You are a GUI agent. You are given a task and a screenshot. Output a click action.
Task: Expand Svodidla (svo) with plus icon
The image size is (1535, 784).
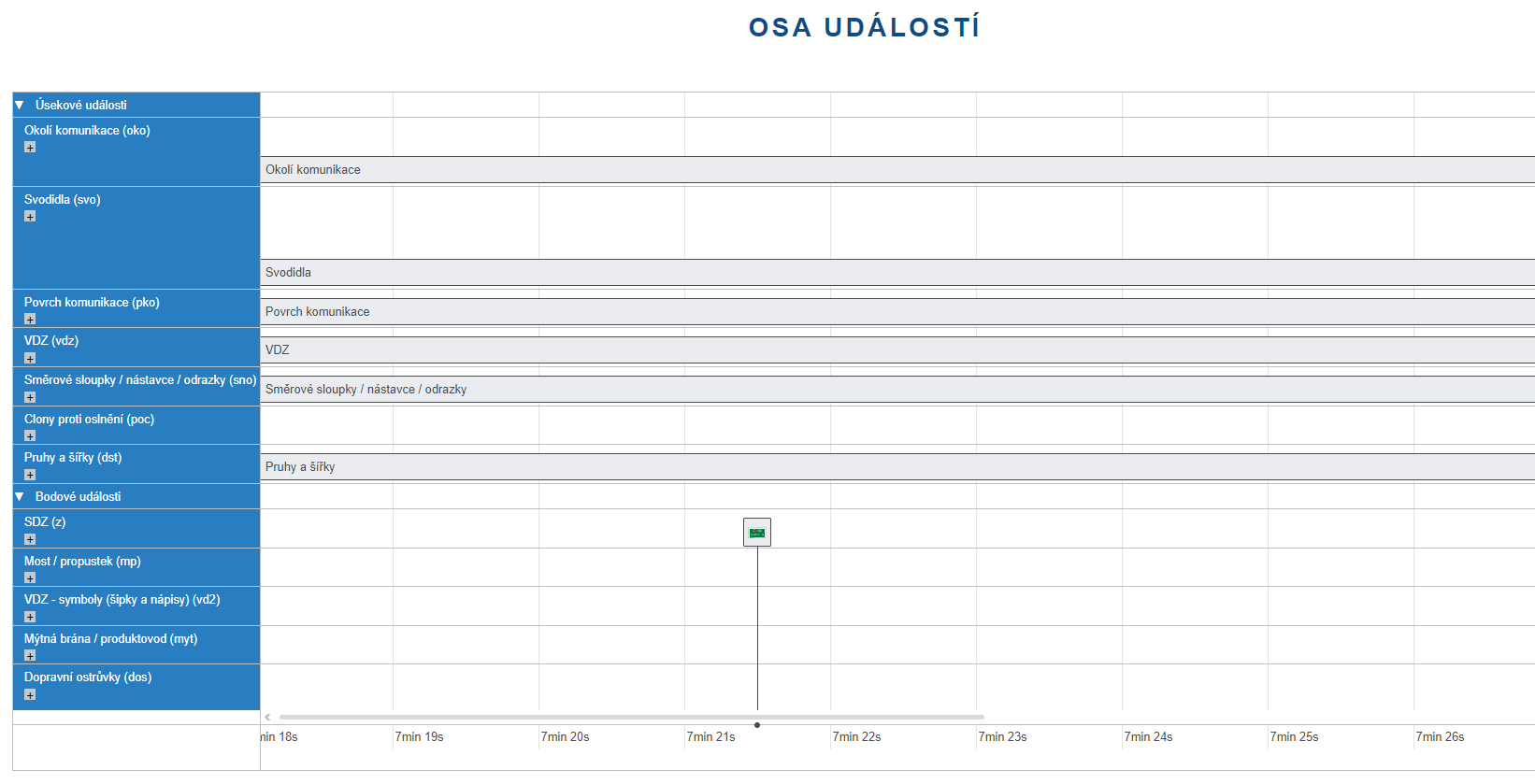(x=30, y=217)
